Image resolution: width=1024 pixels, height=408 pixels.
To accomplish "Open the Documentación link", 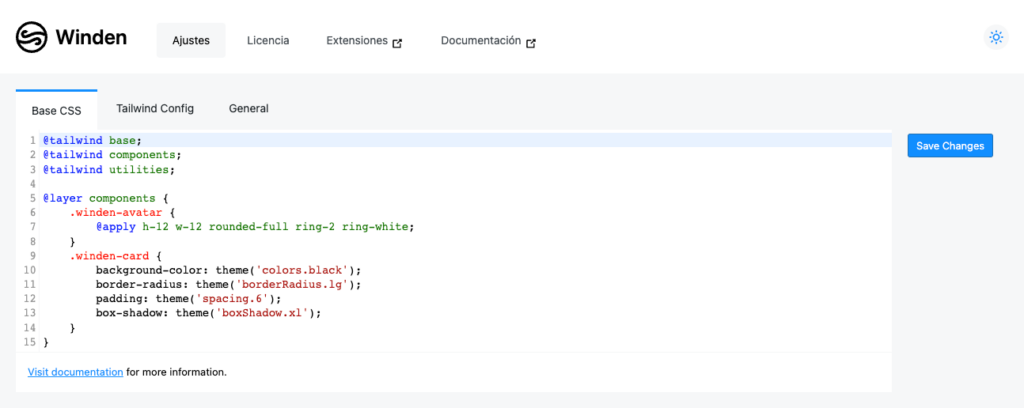I will (481, 40).
